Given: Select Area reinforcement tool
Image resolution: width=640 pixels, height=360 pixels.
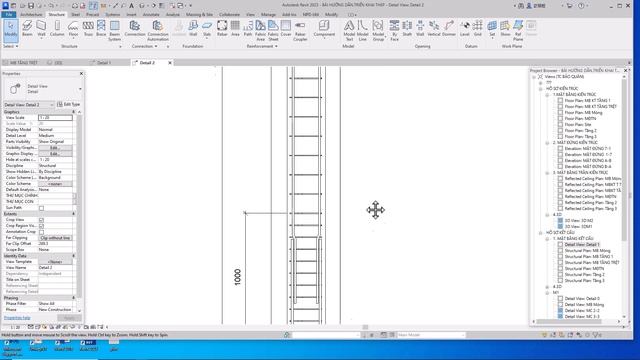Looking at the screenshot, I should [235, 29].
